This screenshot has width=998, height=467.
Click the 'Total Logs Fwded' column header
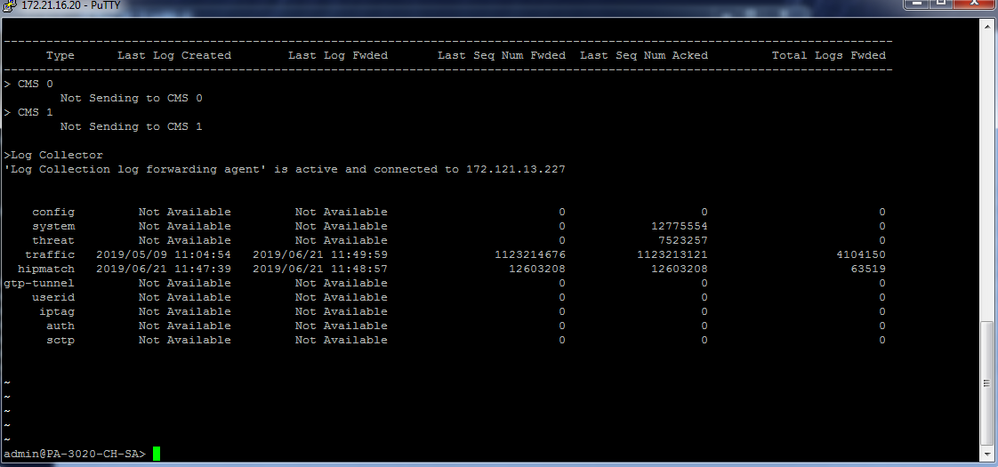[x=829, y=55]
